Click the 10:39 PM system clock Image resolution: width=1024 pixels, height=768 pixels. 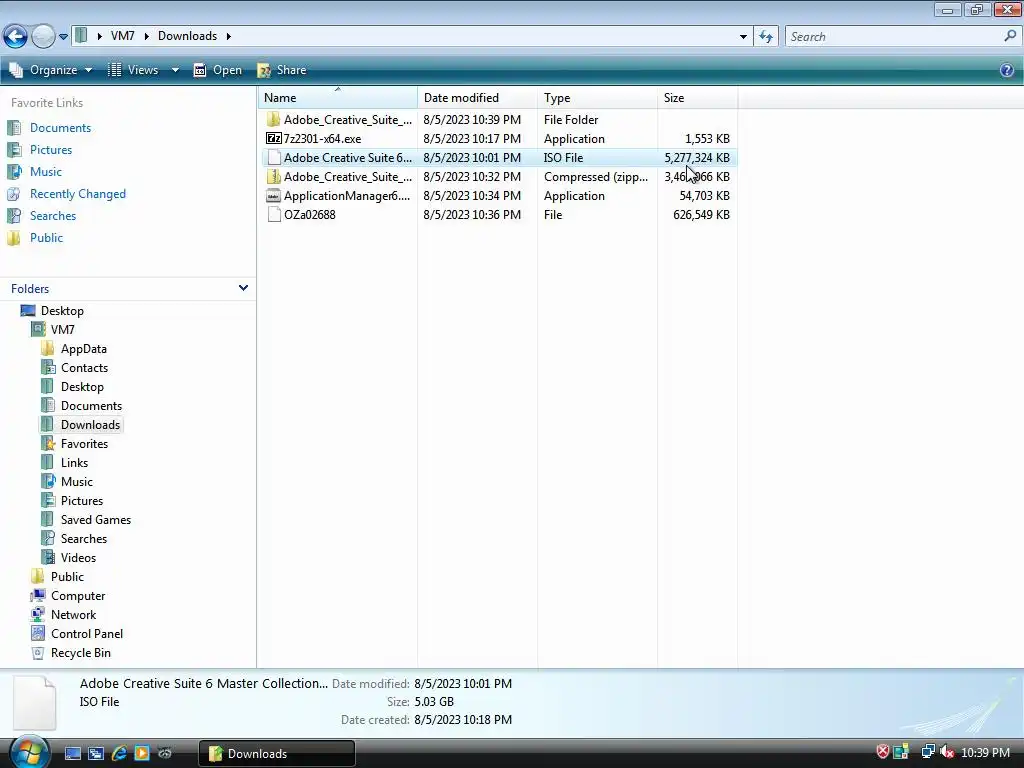985,753
